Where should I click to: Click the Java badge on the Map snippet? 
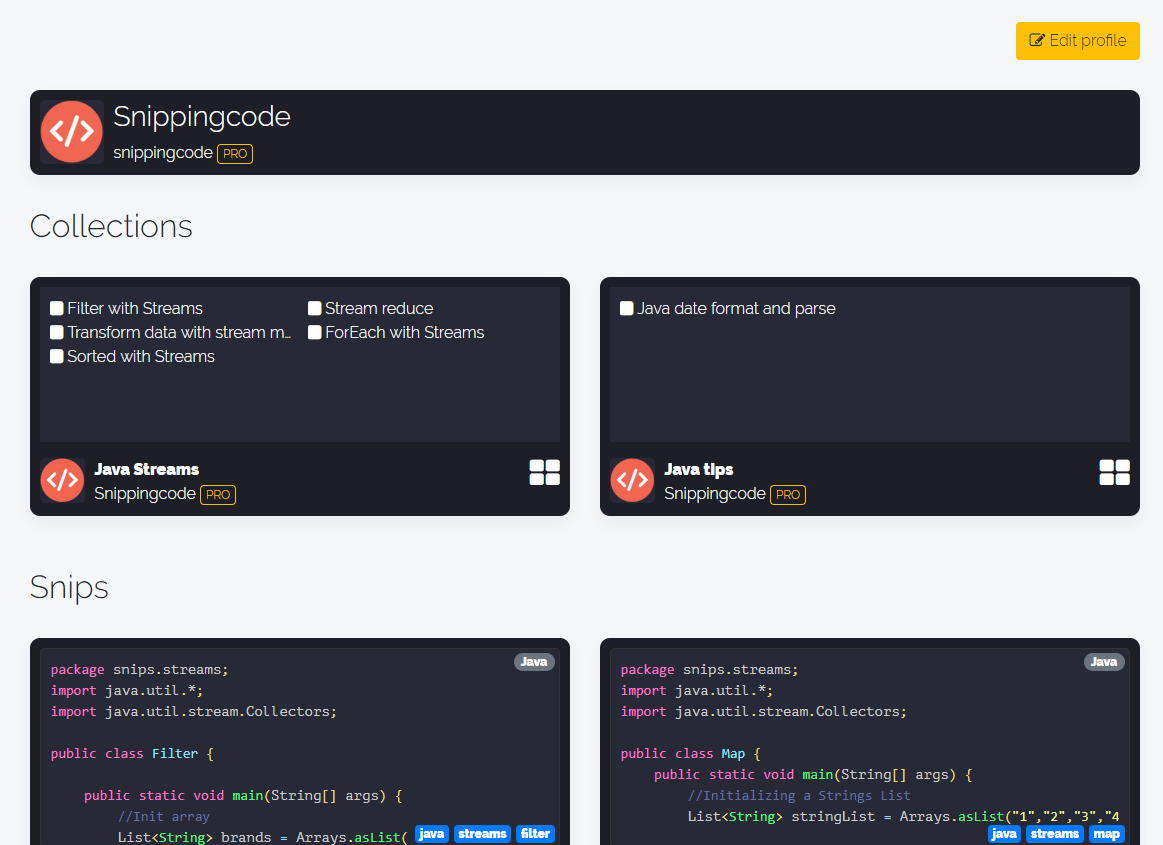coord(1103,661)
